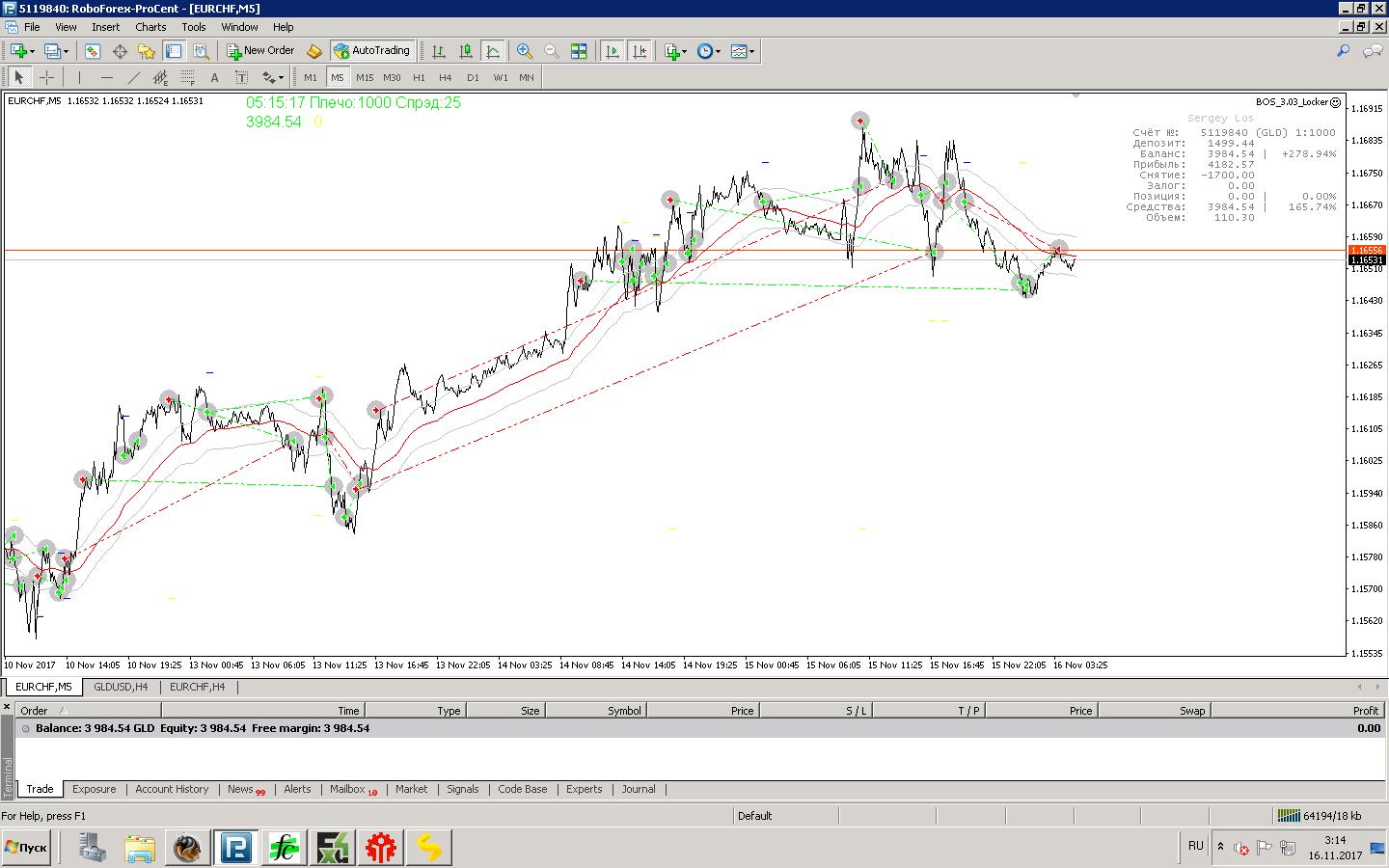Switch chart to candlesticks view
This screenshot has height=868, width=1389.
pos(466,51)
